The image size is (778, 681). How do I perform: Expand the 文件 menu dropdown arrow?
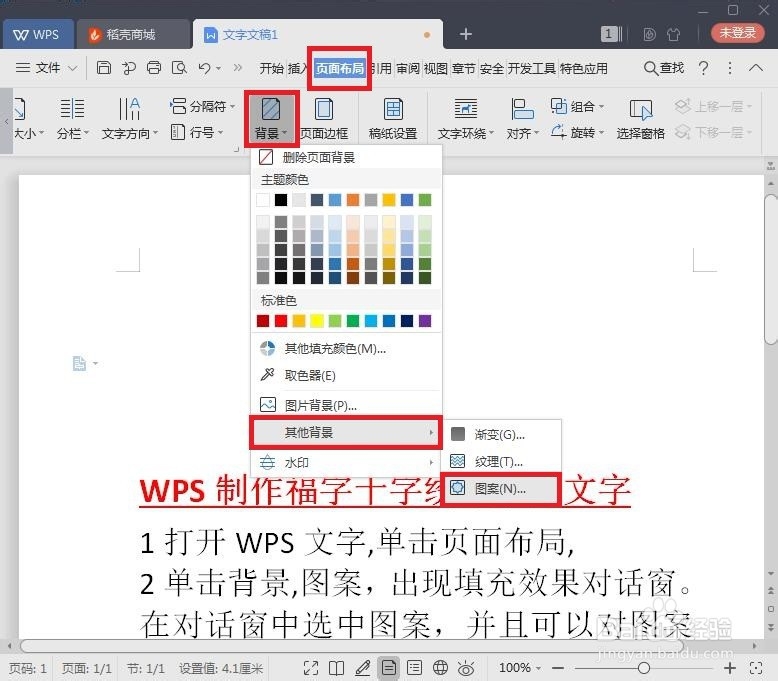[x=72, y=68]
